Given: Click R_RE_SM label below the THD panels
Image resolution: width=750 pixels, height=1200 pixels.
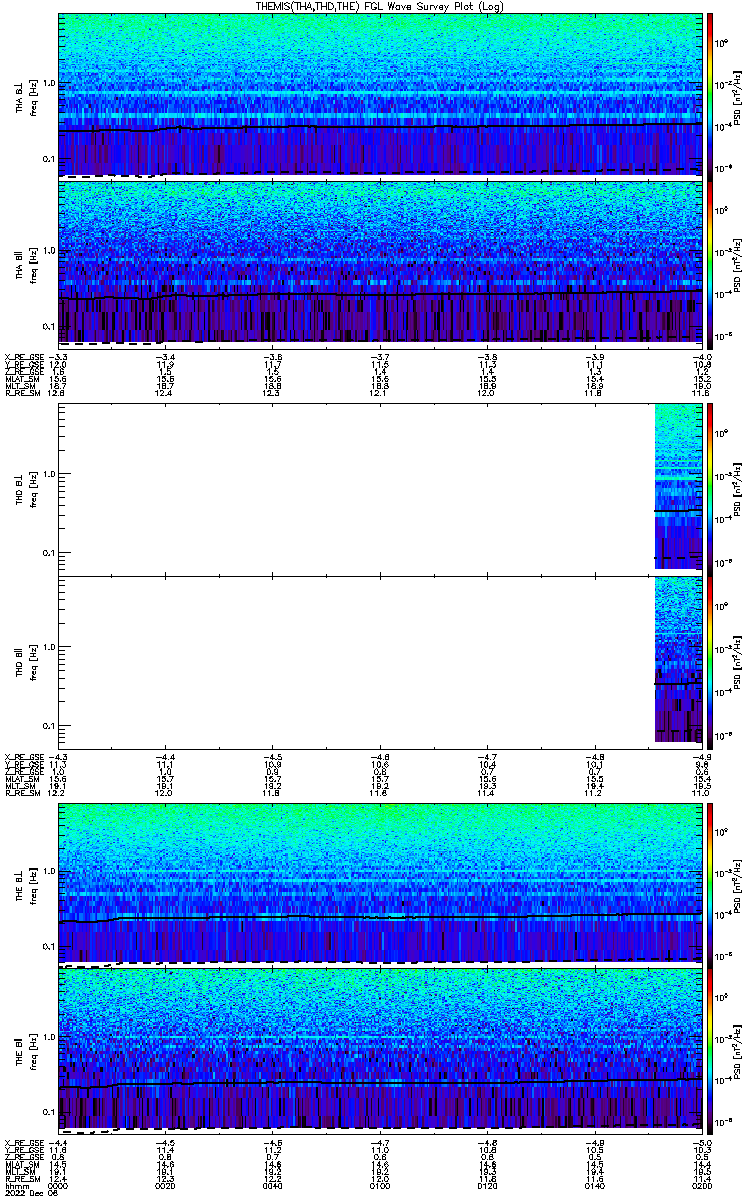Looking at the screenshot, I should (22, 794).
